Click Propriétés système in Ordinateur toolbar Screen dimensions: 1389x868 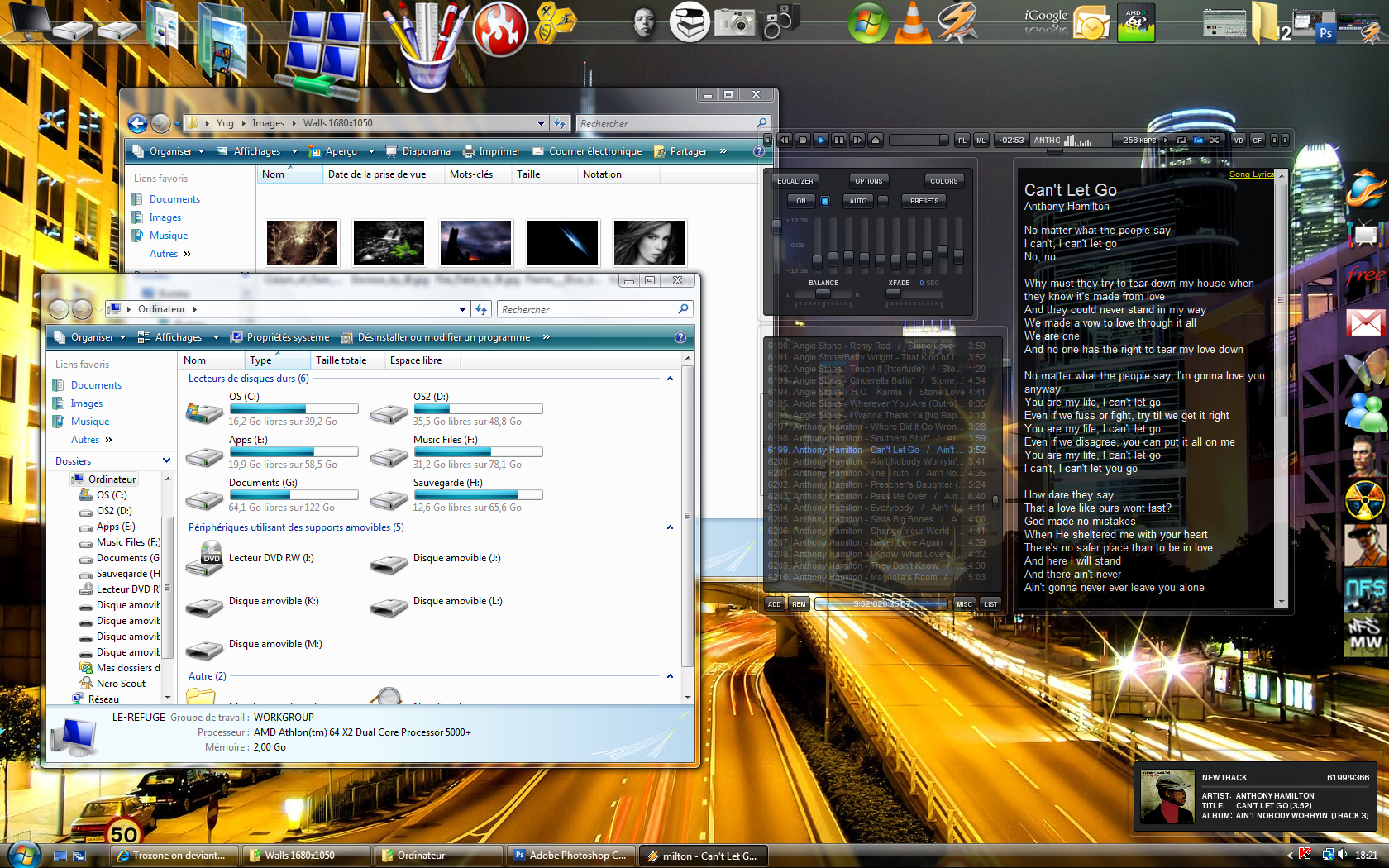[279, 337]
